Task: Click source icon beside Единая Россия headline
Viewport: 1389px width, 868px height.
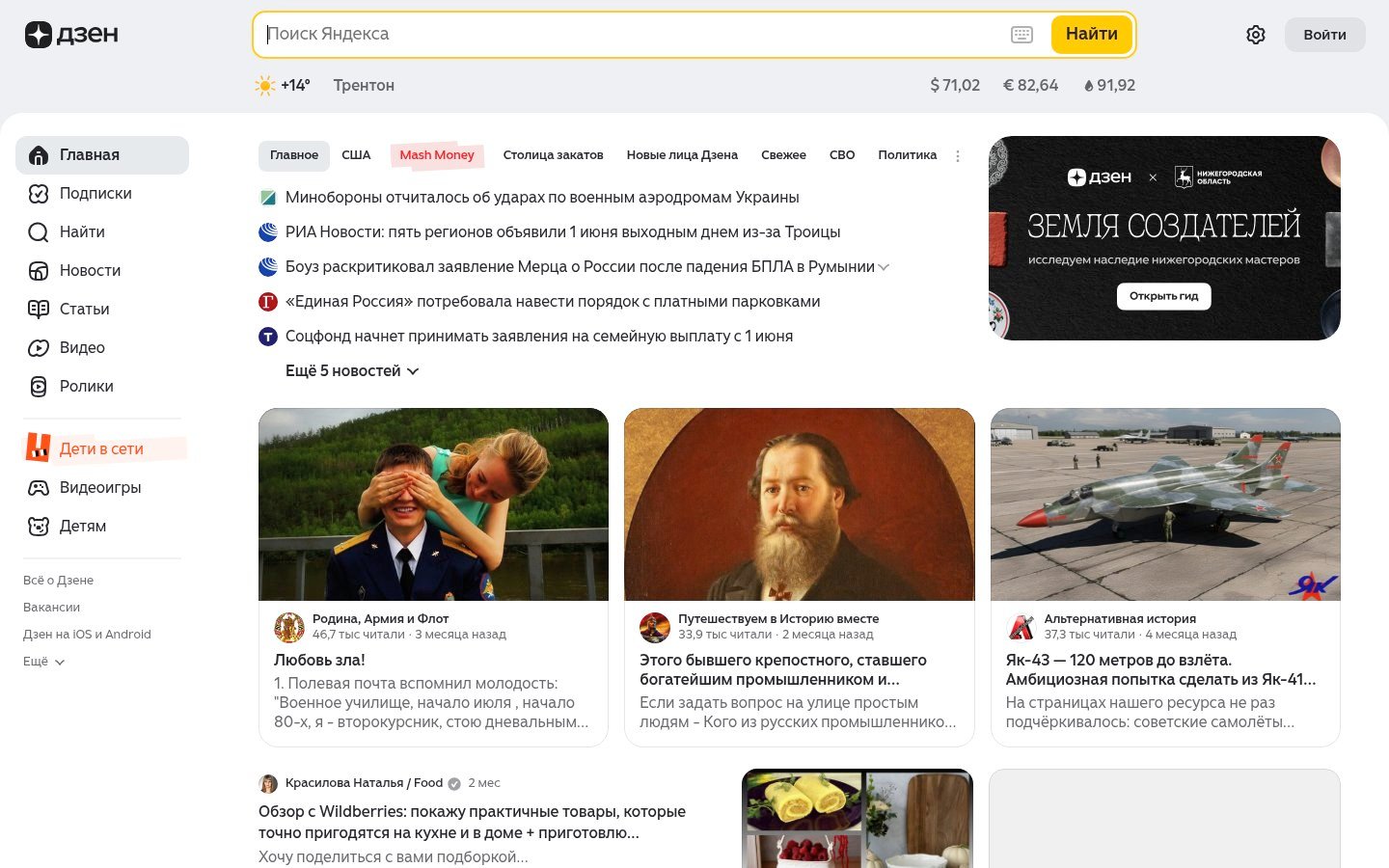Action: (268, 302)
